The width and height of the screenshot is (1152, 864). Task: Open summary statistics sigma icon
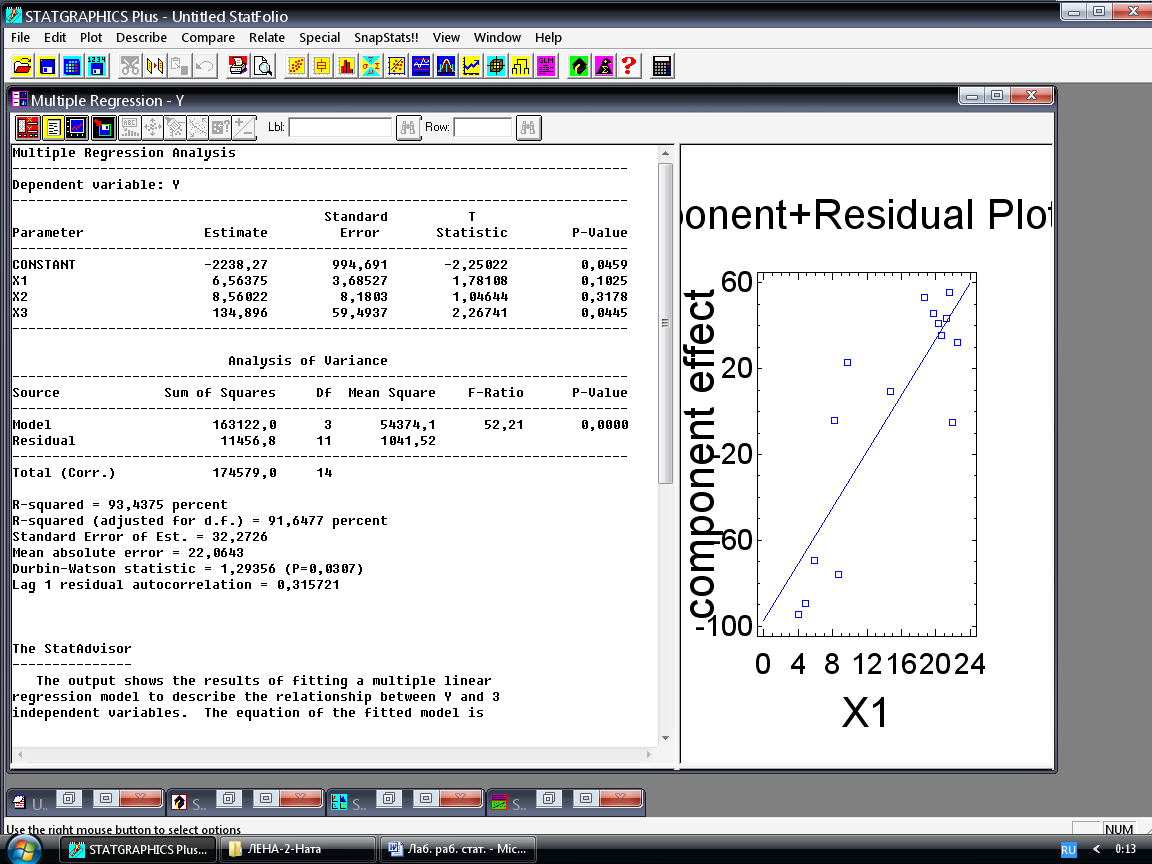(x=371, y=66)
